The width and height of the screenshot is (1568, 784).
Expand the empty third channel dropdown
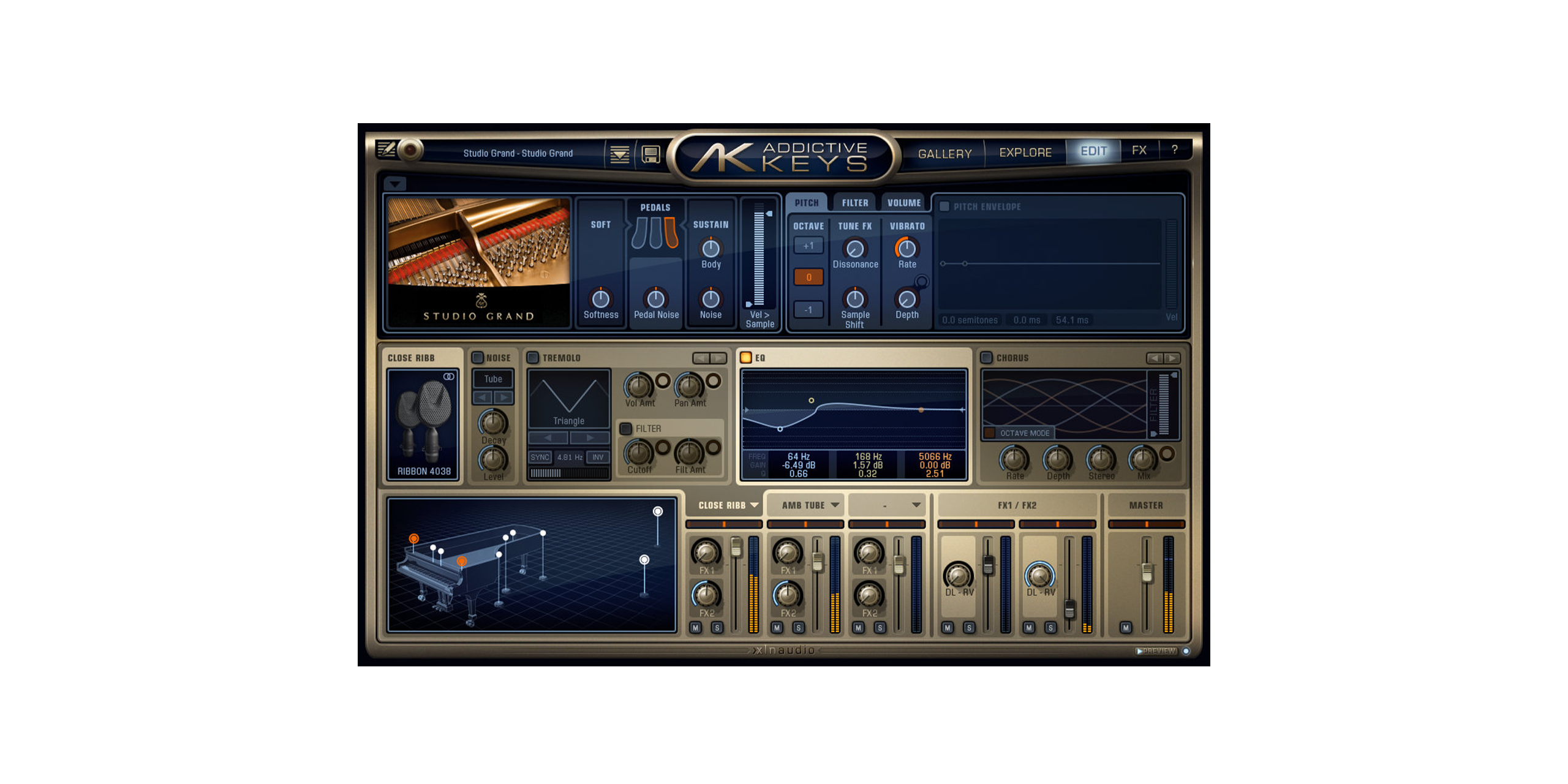tap(916, 505)
